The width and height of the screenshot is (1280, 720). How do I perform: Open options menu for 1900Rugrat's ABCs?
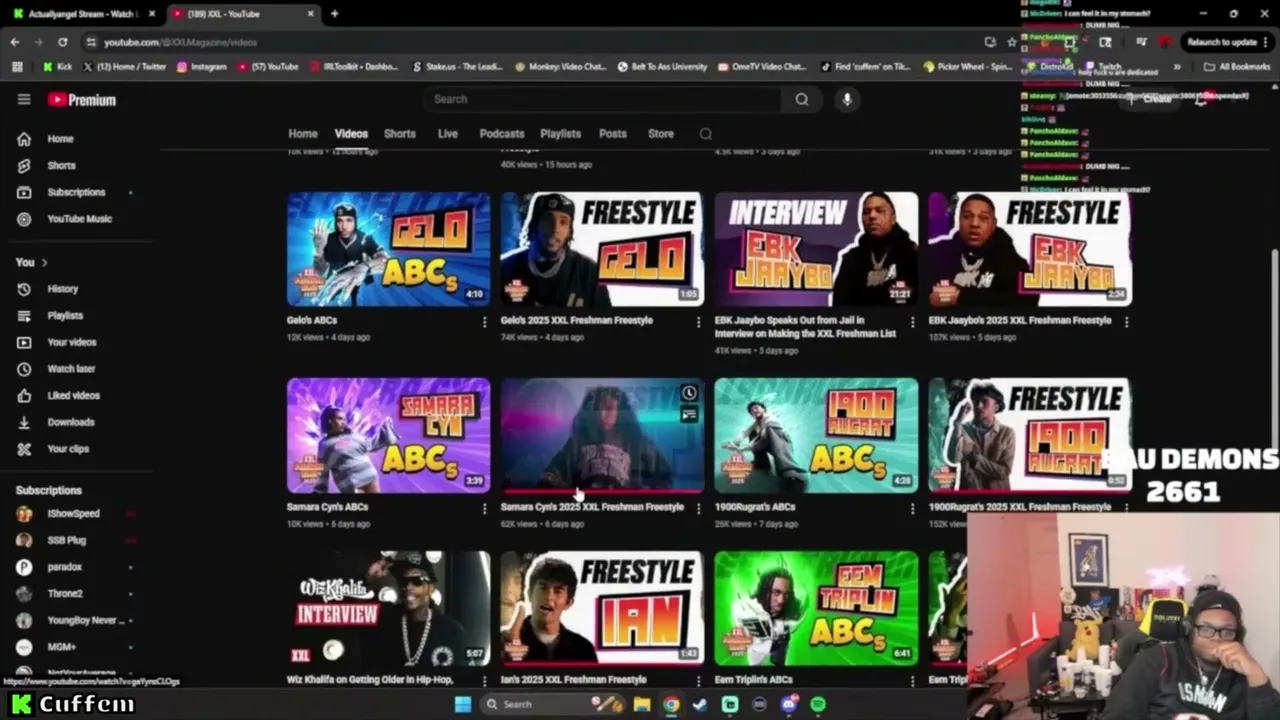tap(912, 508)
